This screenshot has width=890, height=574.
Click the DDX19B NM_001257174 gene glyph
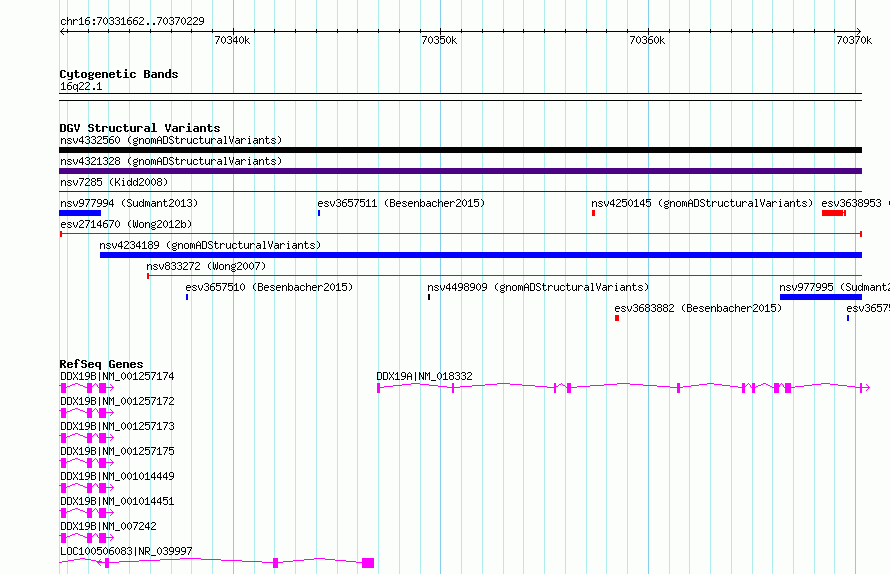[x=87, y=388]
